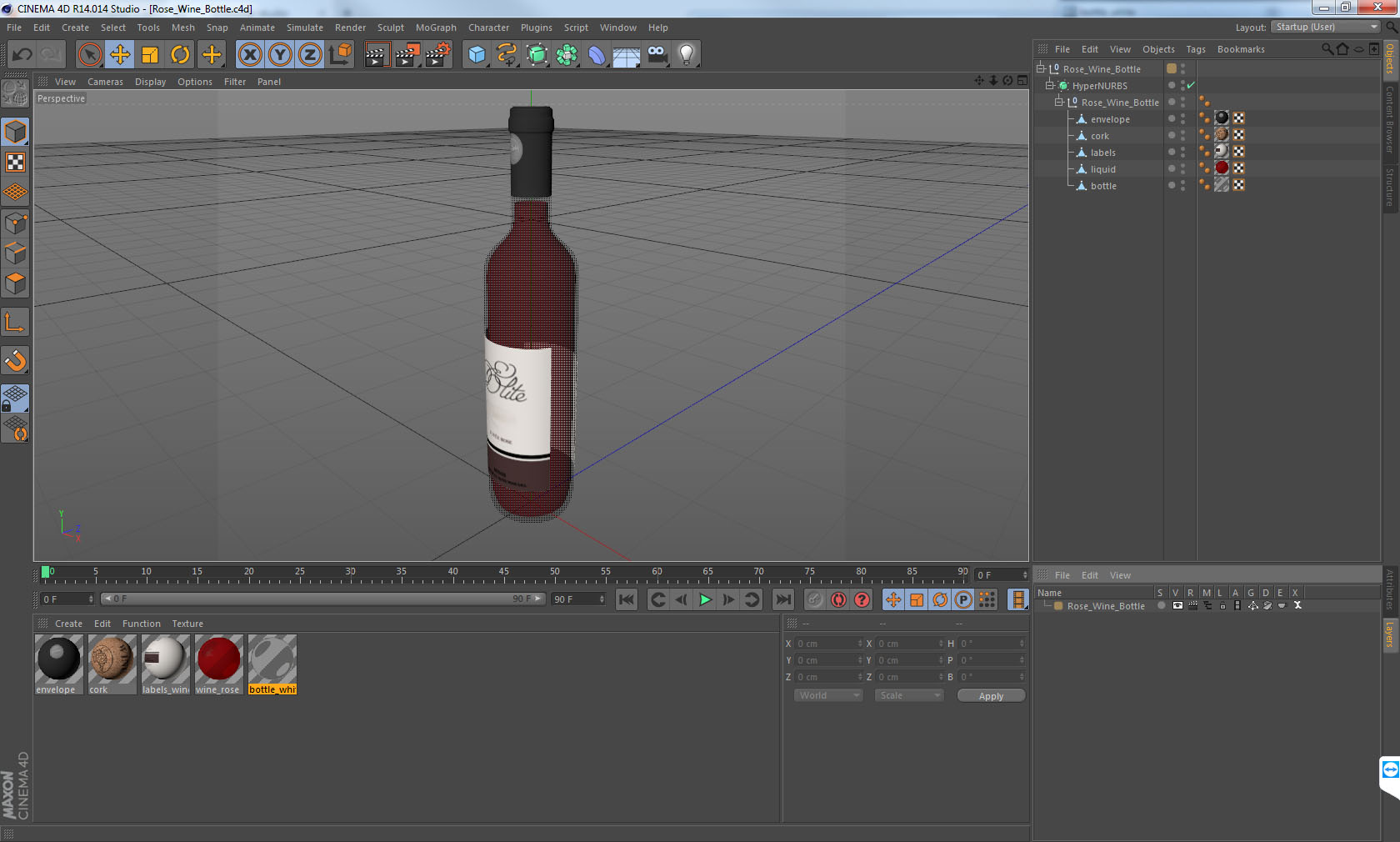The width and height of the screenshot is (1400, 842).
Task: Collapse the HyperNURBS tree node
Action: click(x=1049, y=86)
